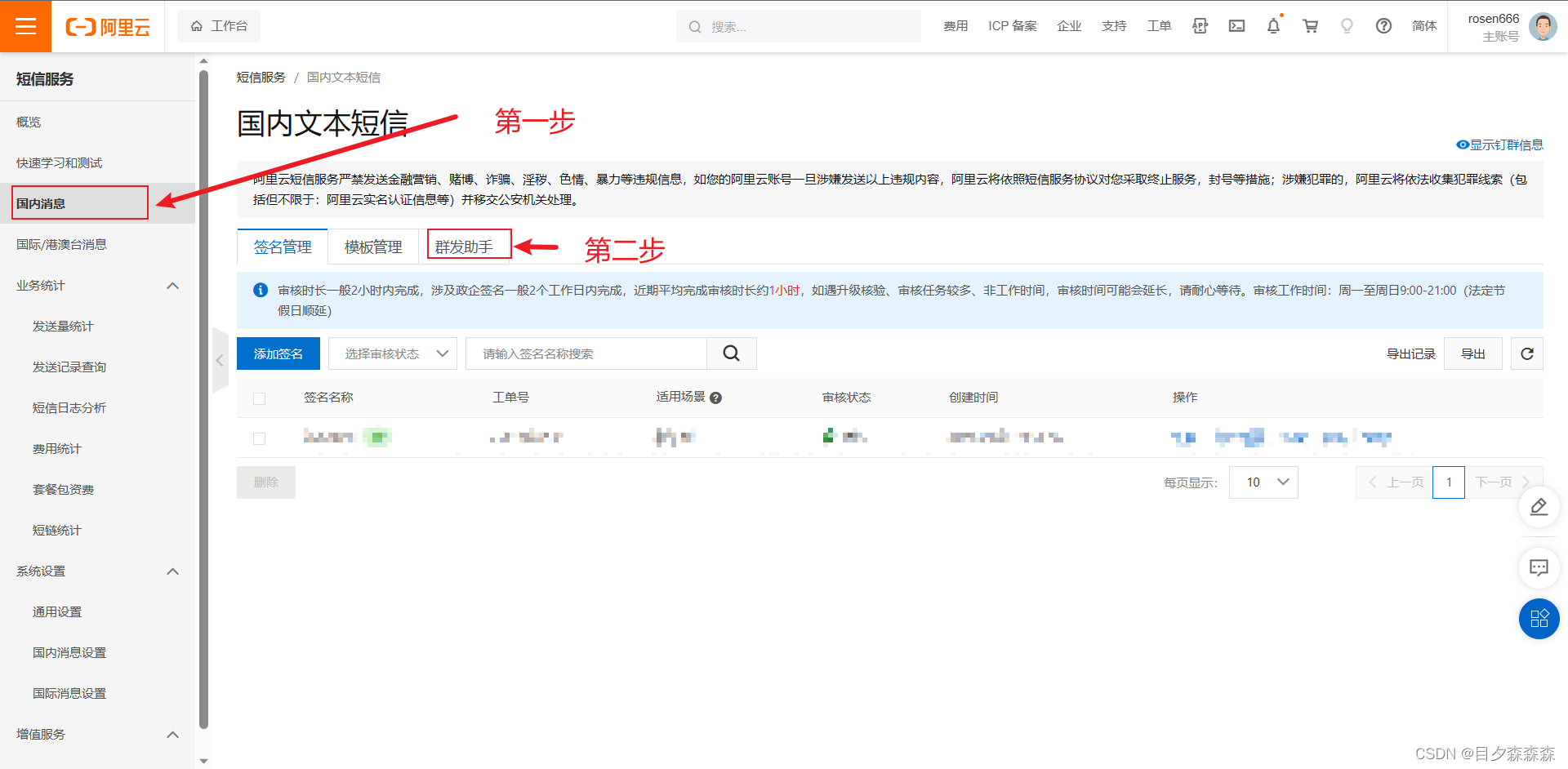Open the floating edit feedback icon

(x=1539, y=507)
